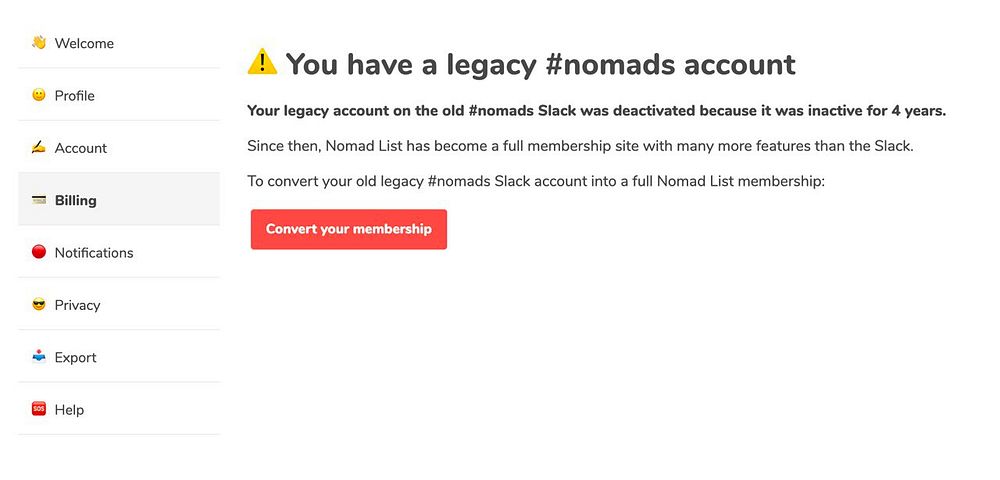This screenshot has width=1000, height=480.
Task: Click the red Convert your membership button
Action: [x=349, y=229]
